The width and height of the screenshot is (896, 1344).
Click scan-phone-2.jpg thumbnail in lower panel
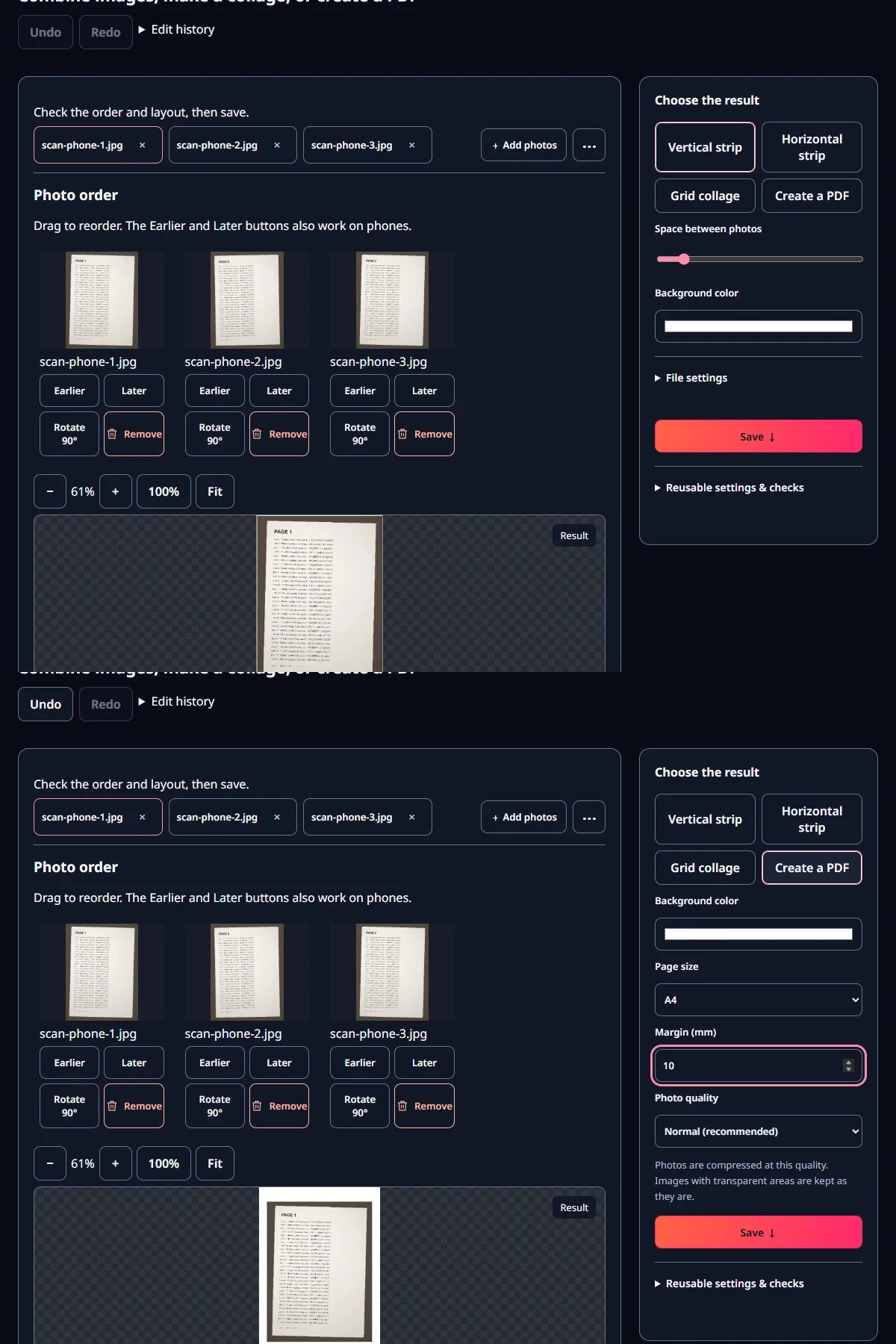pyautogui.click(x=247, y=972)
